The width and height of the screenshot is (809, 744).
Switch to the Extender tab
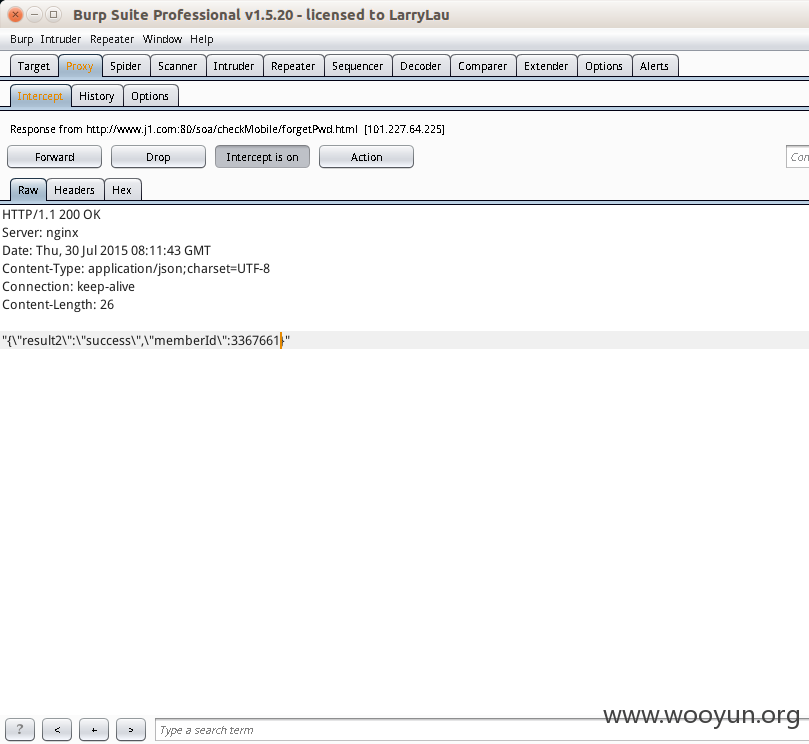coord(546,66)
